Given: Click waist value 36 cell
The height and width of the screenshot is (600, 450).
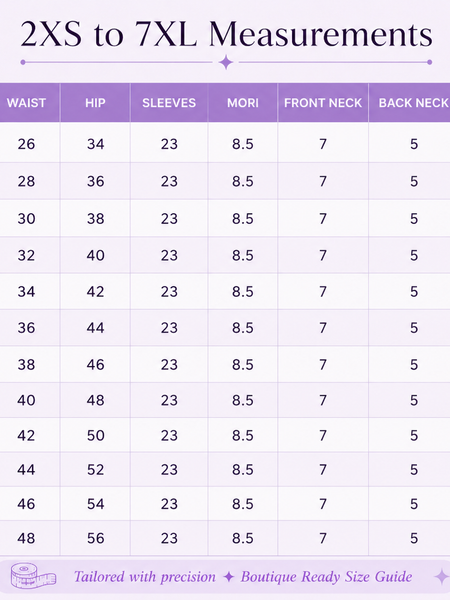Looking at the screenshot, I should [x=26, y=328].
